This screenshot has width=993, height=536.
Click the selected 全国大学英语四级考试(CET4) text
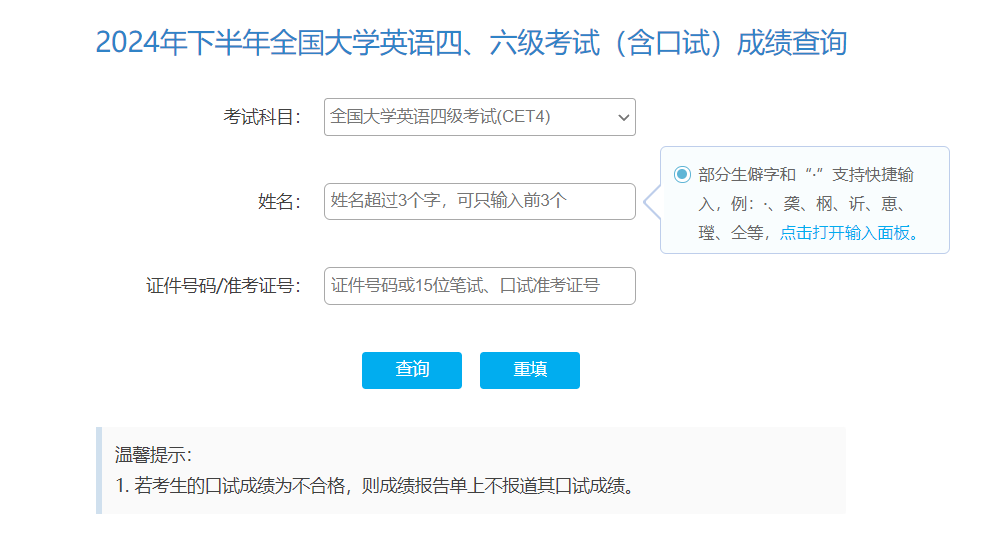click(440, 117)
